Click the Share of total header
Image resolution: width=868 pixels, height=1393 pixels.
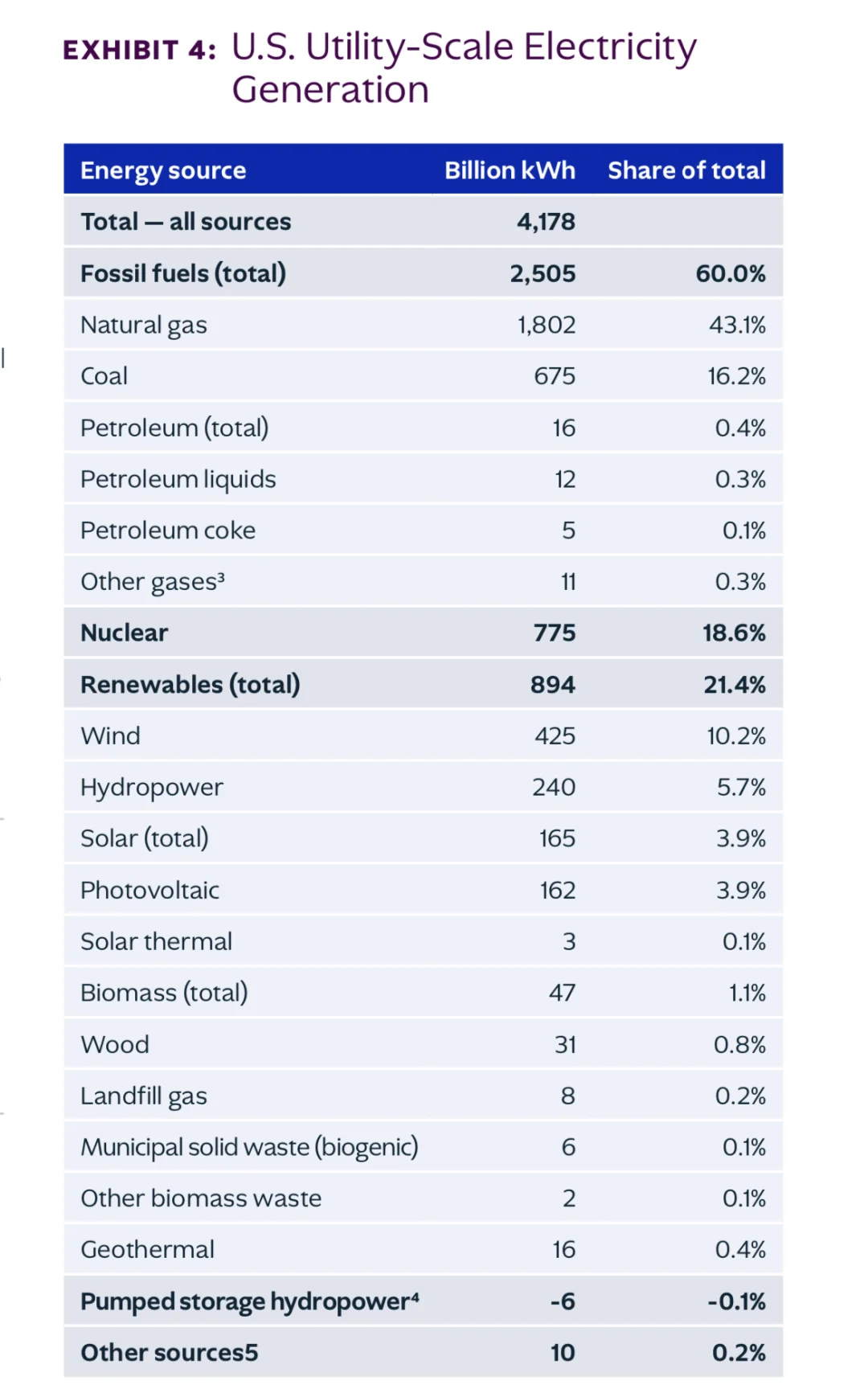click(x=686, y=170)
